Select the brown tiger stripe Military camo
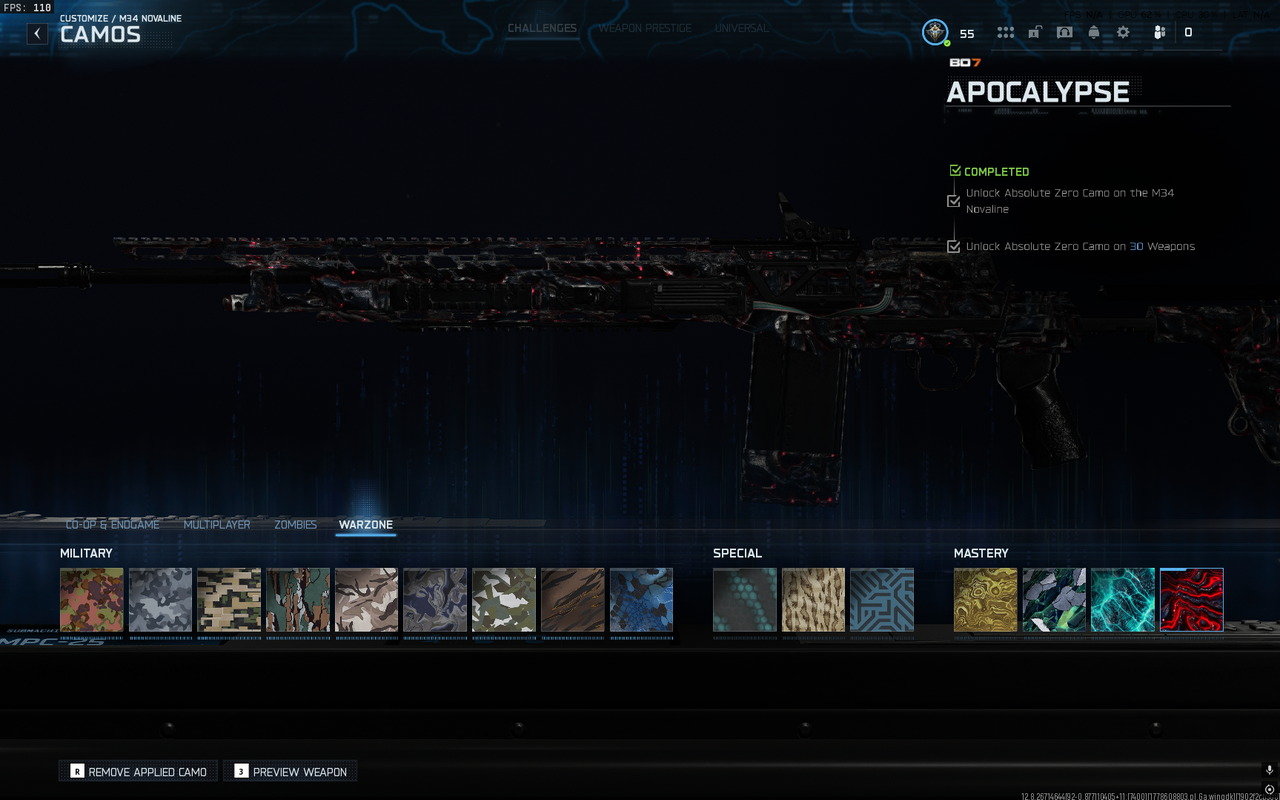 pos(573,600)
